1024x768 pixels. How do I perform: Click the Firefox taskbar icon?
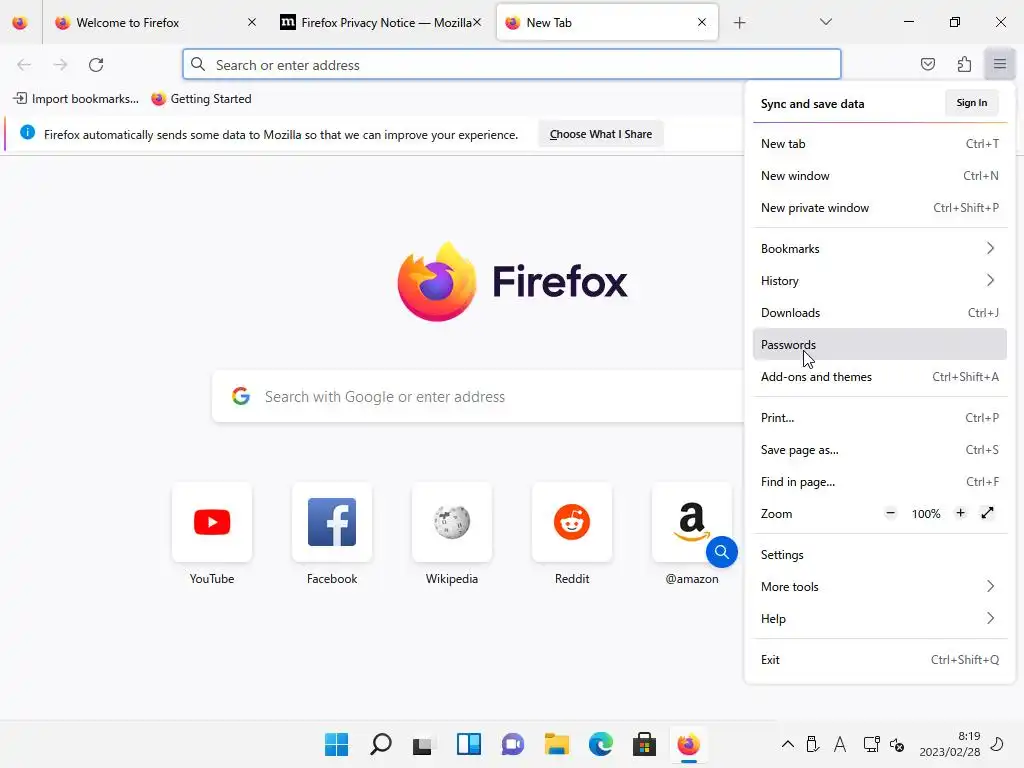click(688, 744)
